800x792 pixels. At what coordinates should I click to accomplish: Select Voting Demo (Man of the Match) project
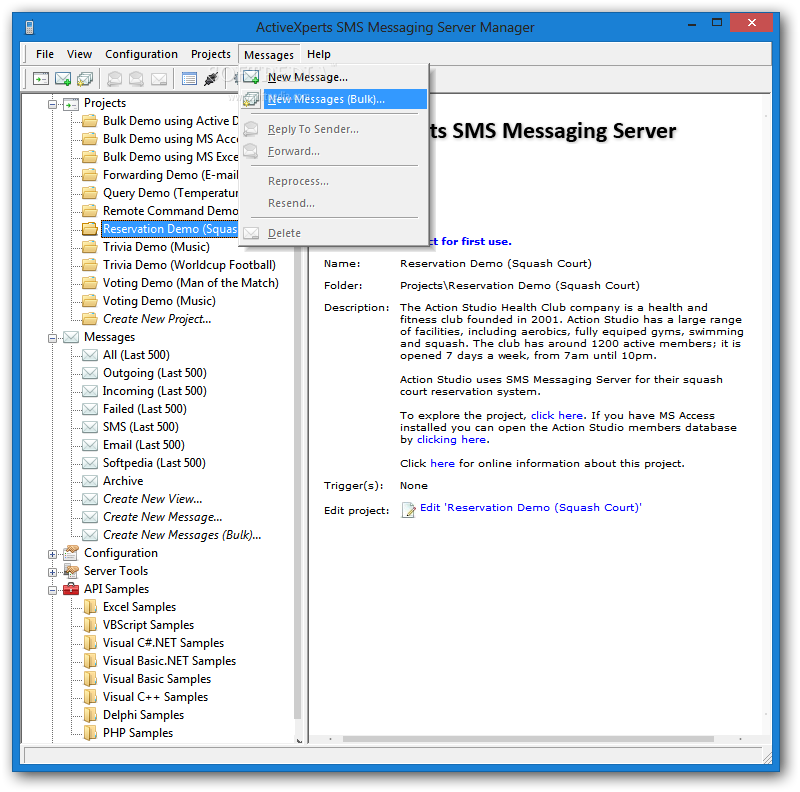click(x=191, y=283)
